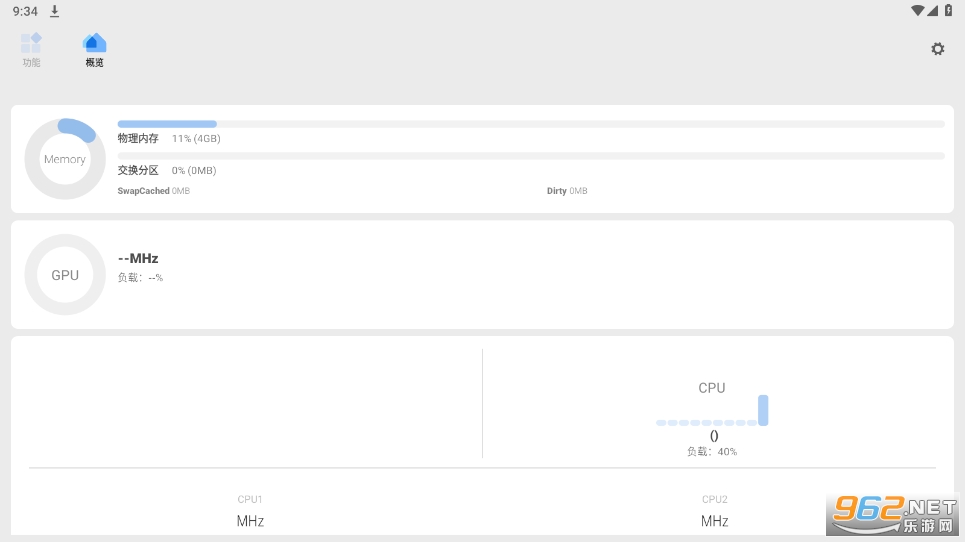965x542 pixels.
Task: Tap the CPU 负载: 40% text
Action: pos(712,452)
